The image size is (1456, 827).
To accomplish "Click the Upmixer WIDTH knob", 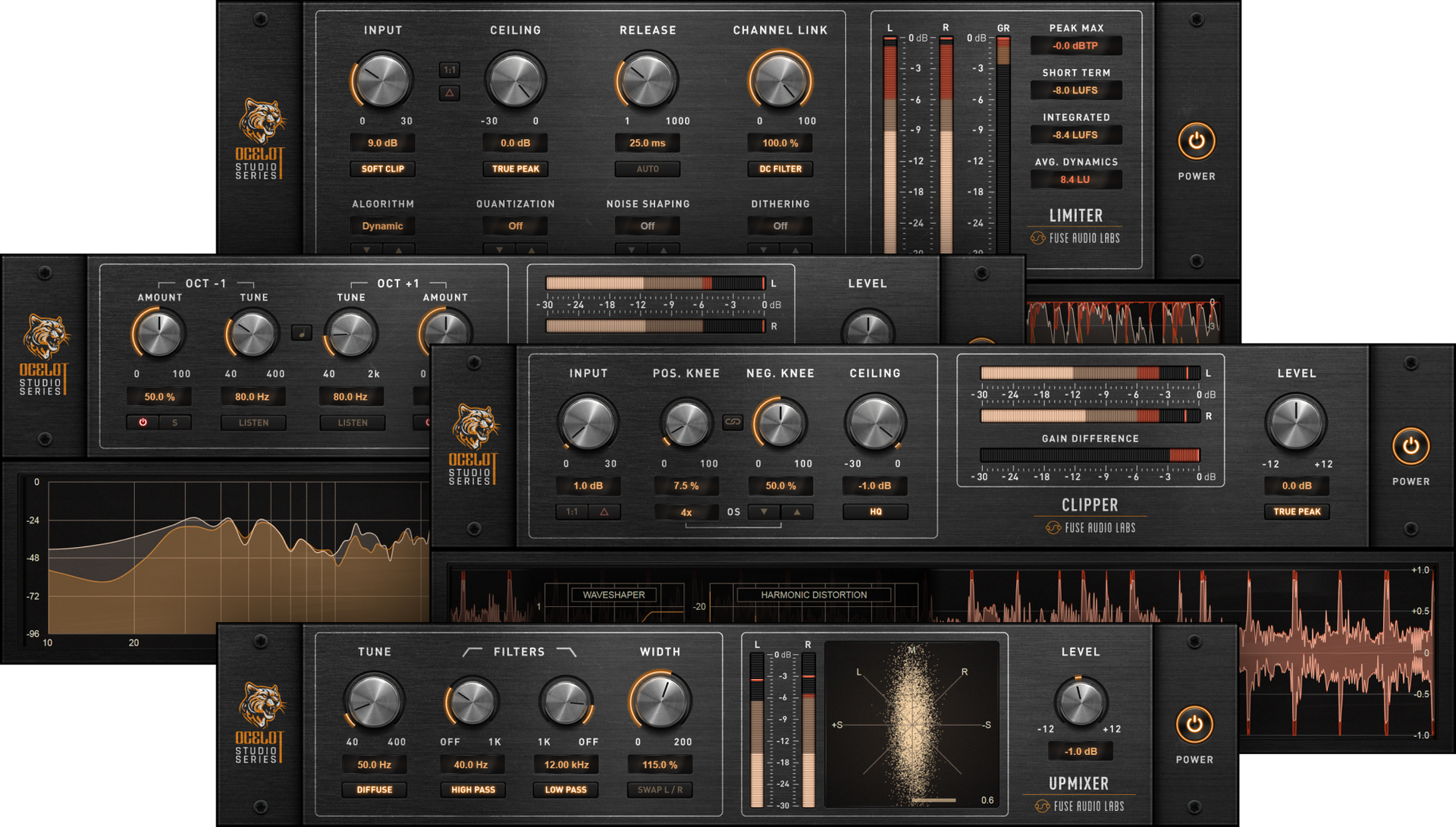I will [660, 701].
